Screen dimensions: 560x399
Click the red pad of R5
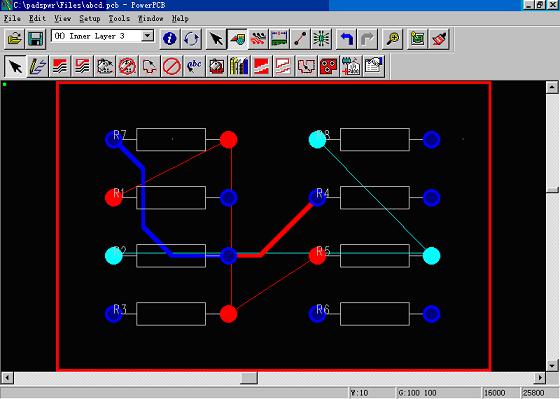316,256
